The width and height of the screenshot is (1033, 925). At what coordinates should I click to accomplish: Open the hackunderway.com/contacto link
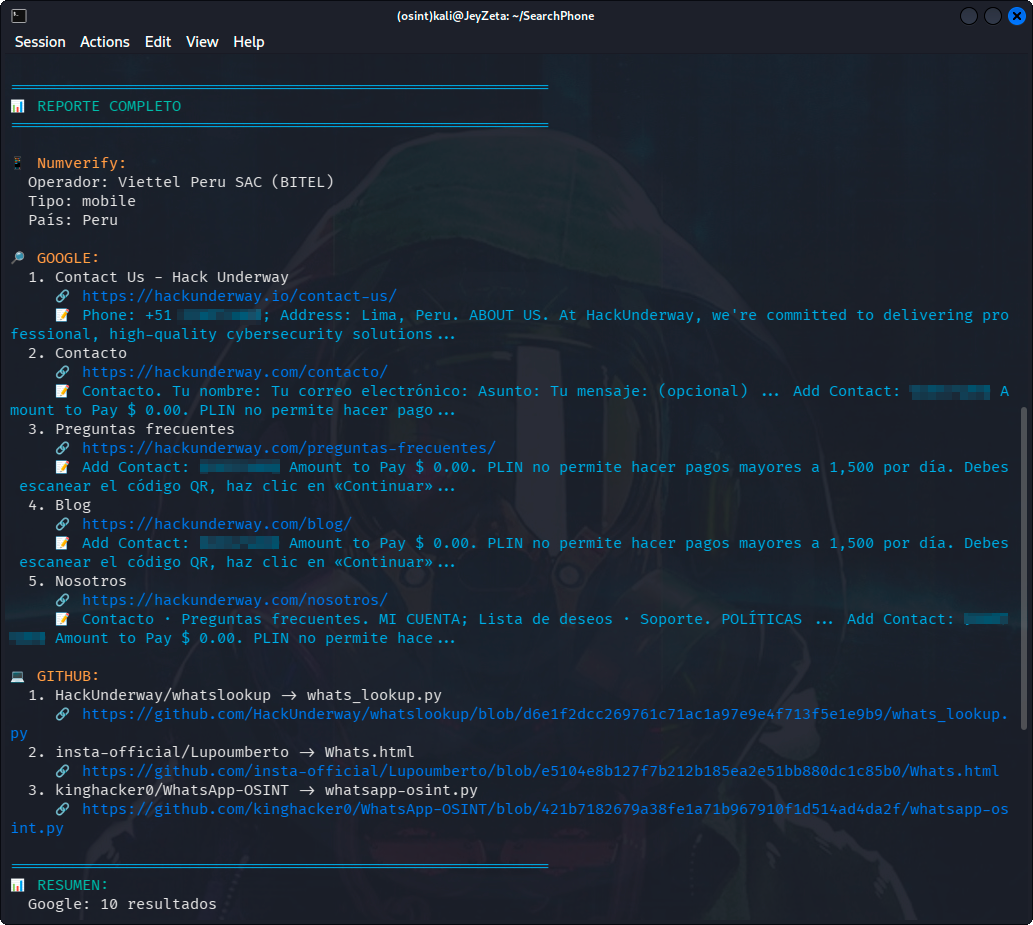(235, 372)
